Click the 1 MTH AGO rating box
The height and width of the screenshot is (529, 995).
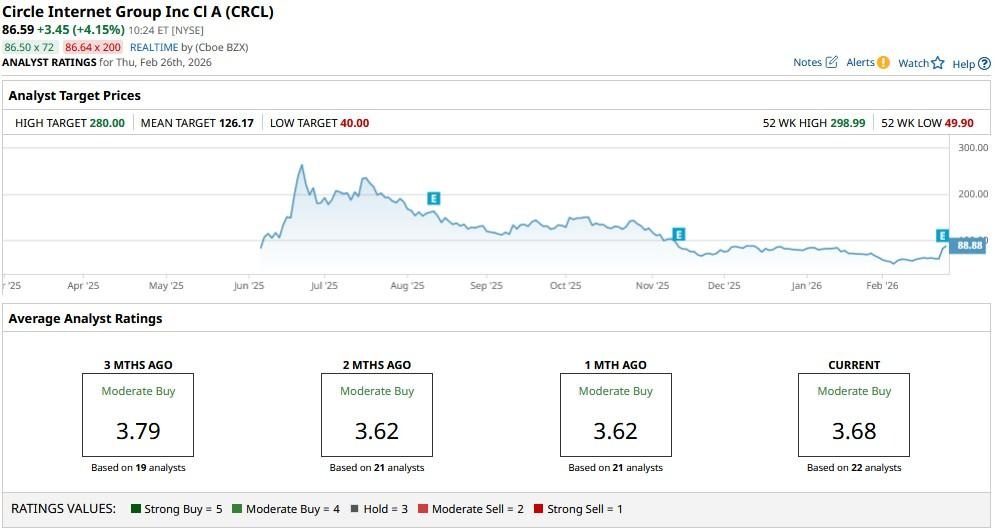616,415
